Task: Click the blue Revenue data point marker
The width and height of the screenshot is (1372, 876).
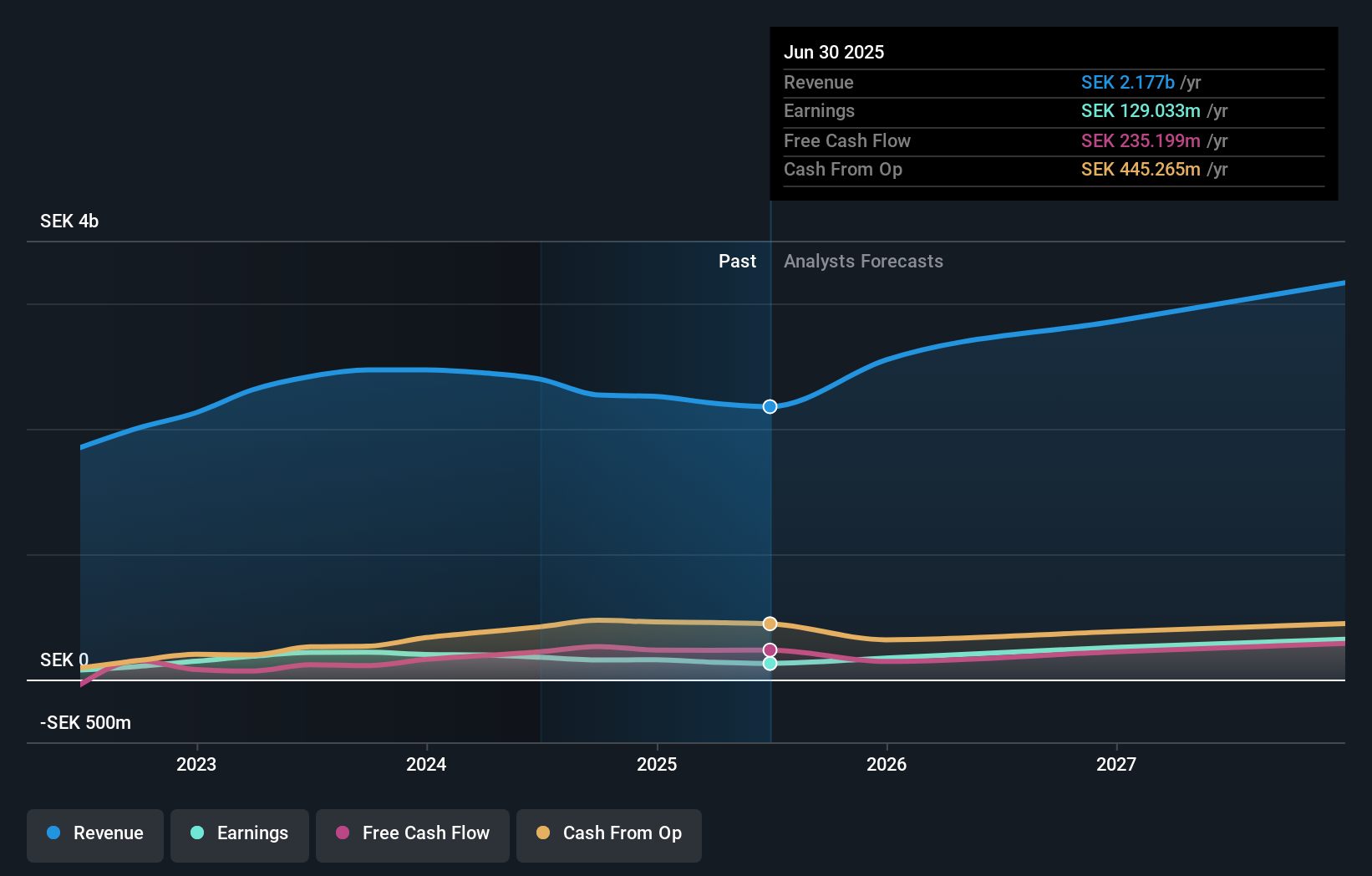Action: pos(770,406)
